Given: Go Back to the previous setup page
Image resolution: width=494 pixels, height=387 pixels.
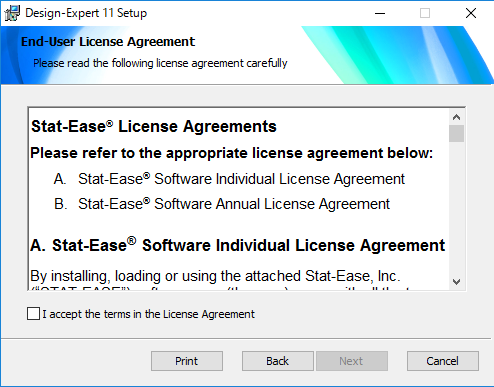Looking at the screenshot, I should click(x=278, y=361).
